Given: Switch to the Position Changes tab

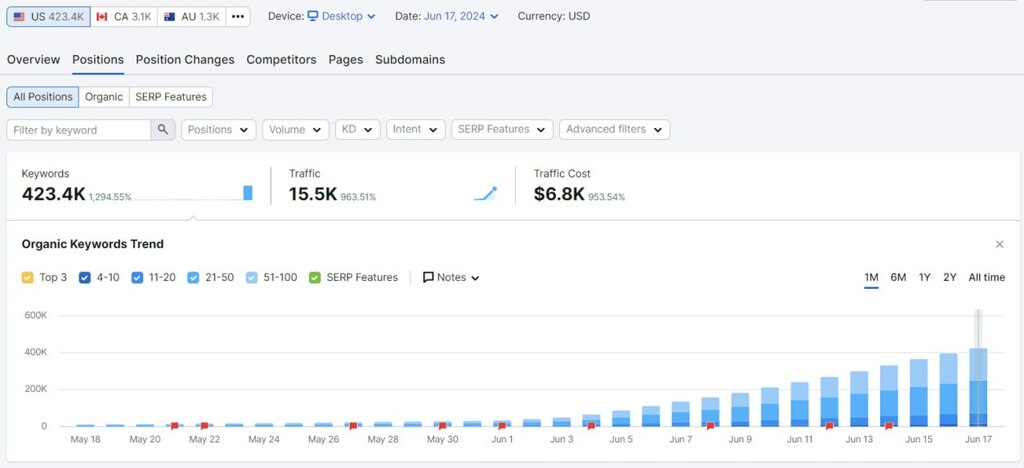Looking at the screenshot, I should (x=185, y=60).
